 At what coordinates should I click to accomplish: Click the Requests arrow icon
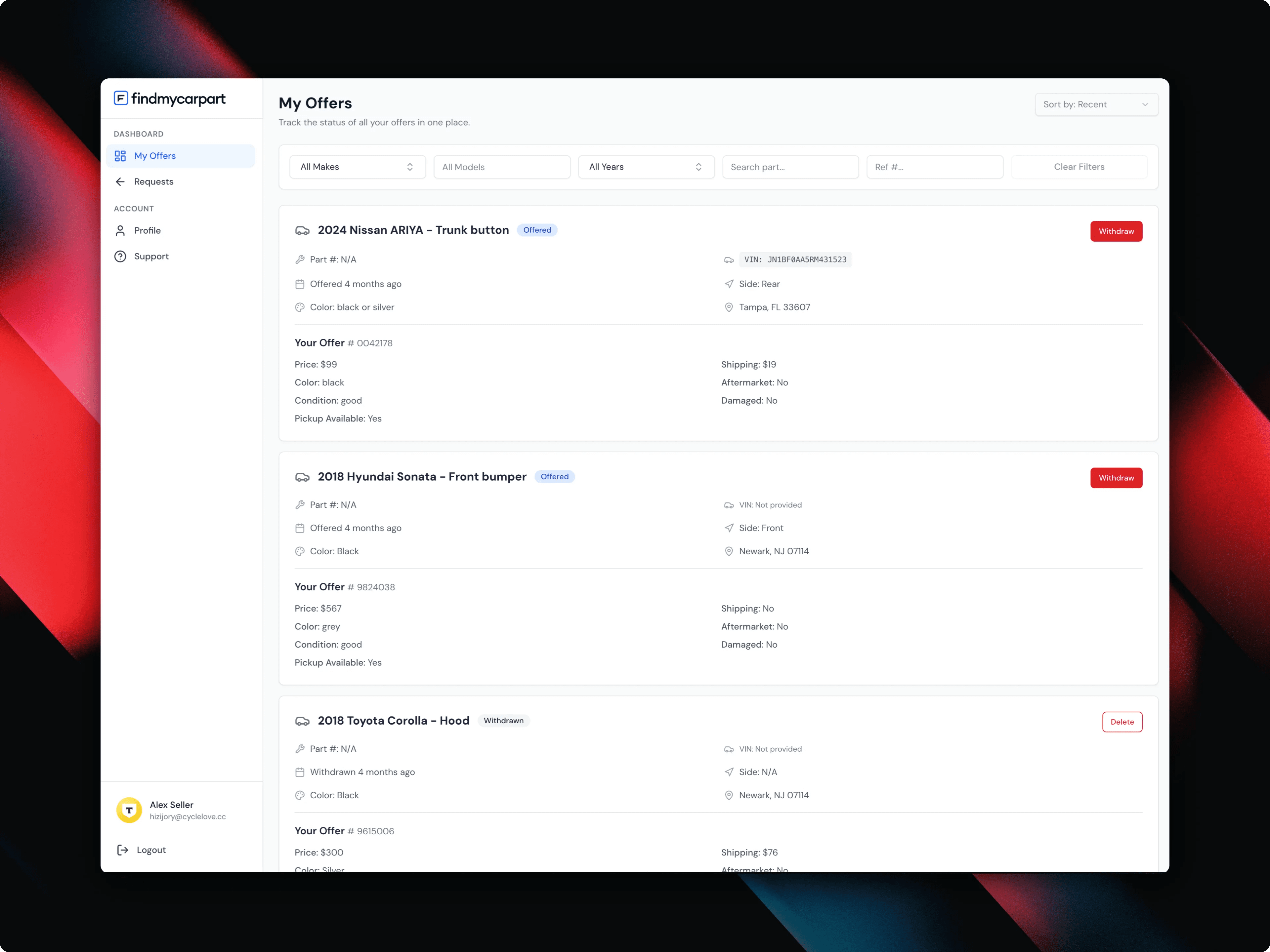[120, 181]
